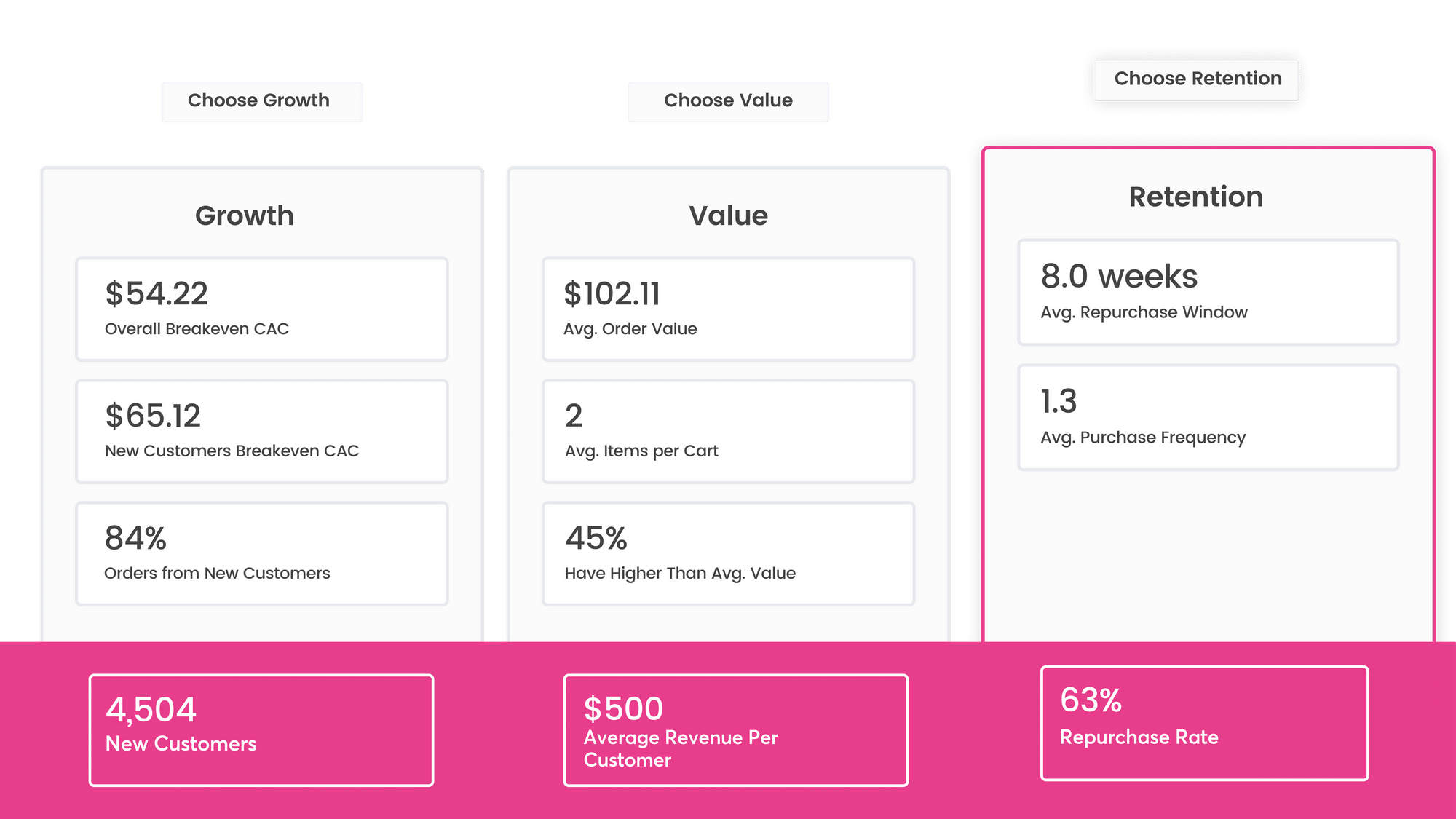Click the Have Higher Than Avg. Value card
The width and height of the screenshot is (1456, 819).
pyautogui.click(x=728, y=553)
